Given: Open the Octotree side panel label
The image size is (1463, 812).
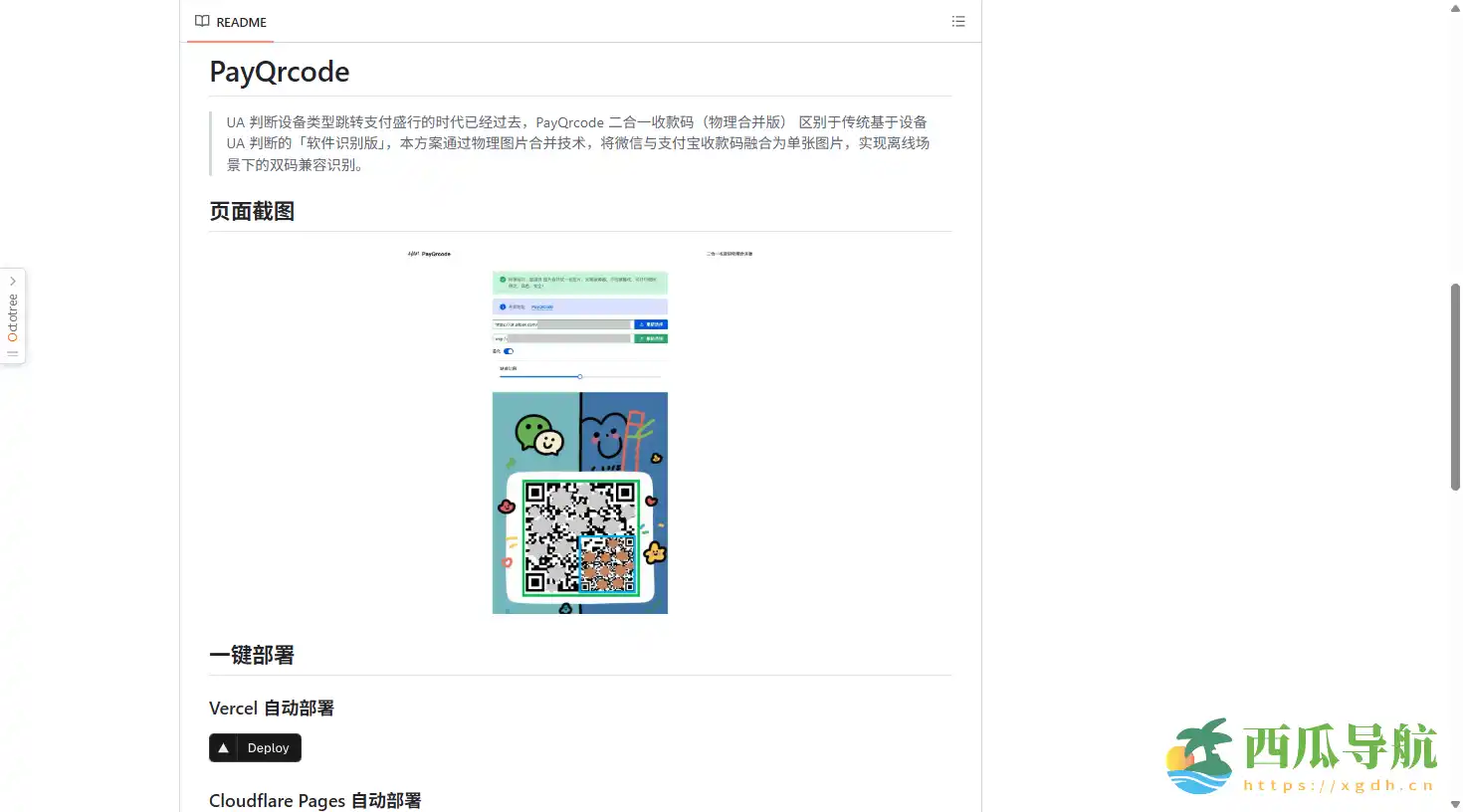Looking at the screenshot, I should [x=13, y=317].
